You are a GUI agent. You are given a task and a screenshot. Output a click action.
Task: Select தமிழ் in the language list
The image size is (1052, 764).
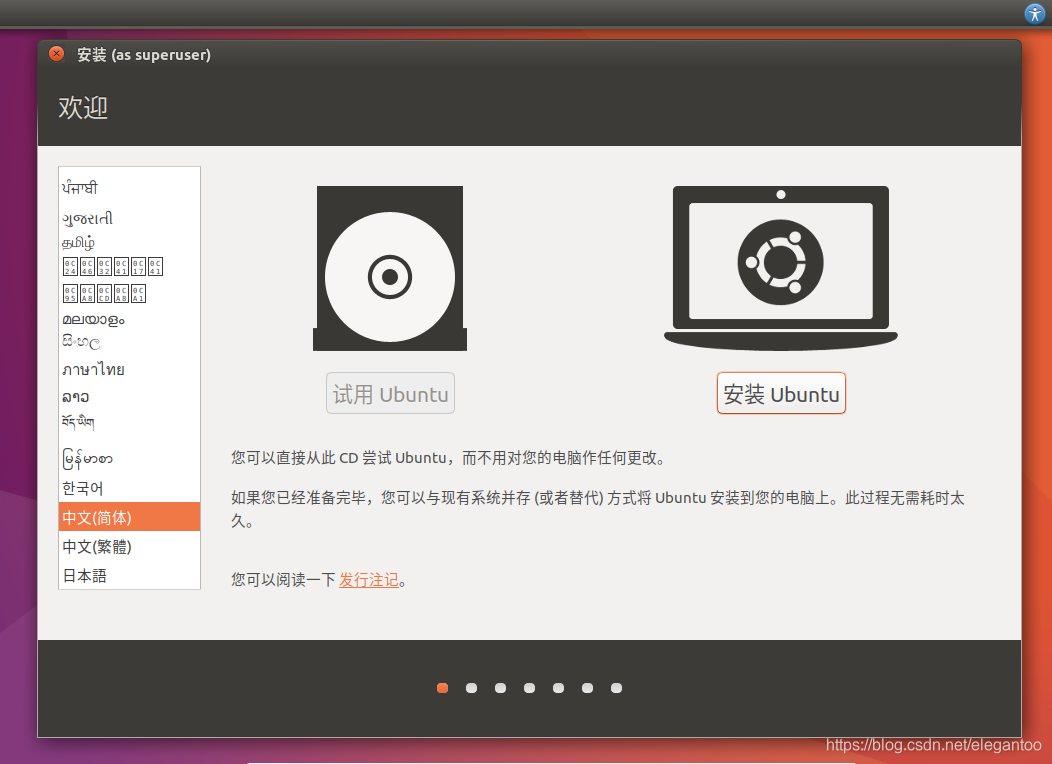(x=129, y=242)
